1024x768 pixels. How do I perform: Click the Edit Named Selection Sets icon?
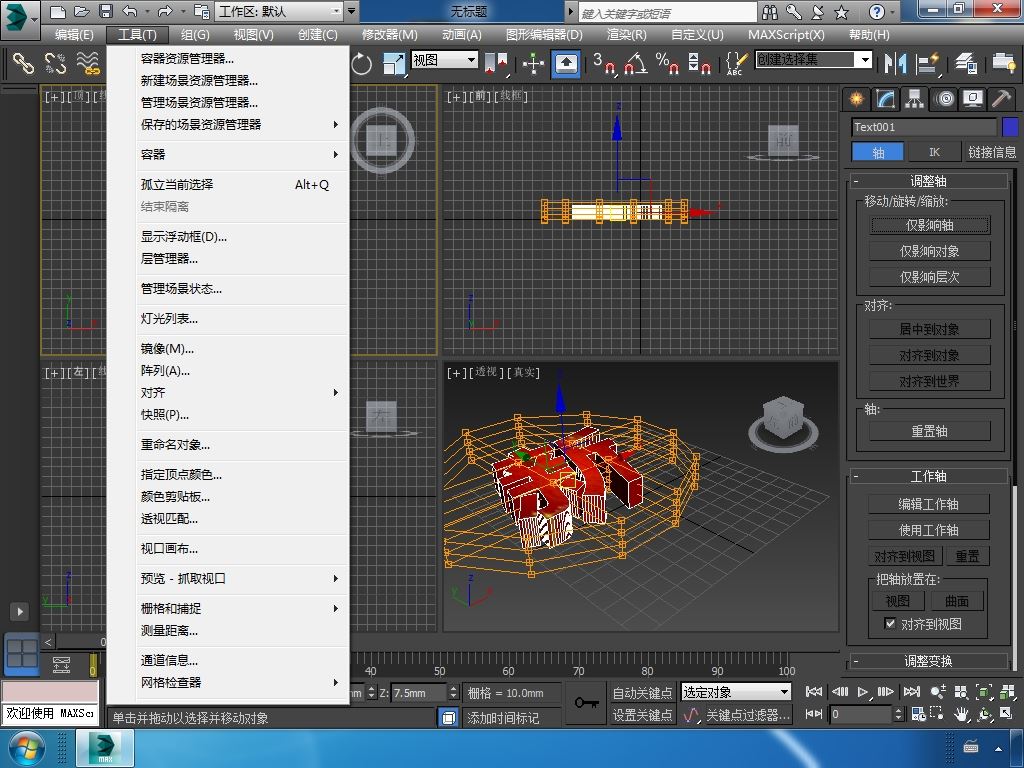tap(736, 63)
